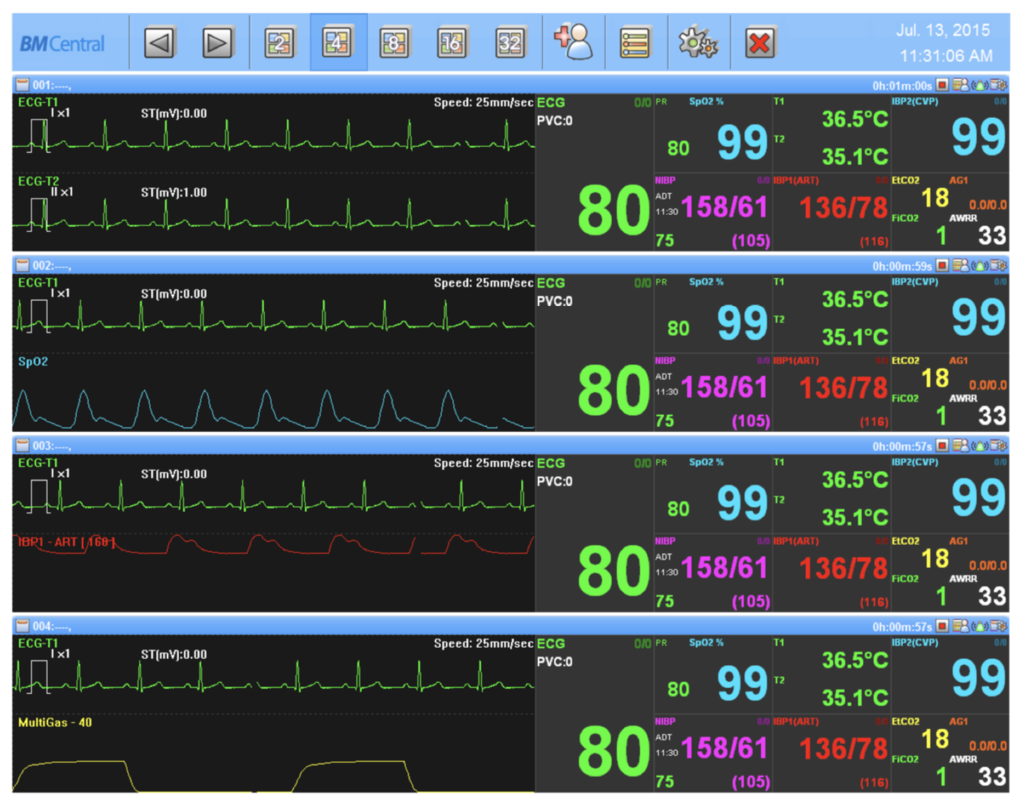This screenshot has height=812, width=1024.
Task: Open patient info icon for bed 003
Action: tap(961, 446)
